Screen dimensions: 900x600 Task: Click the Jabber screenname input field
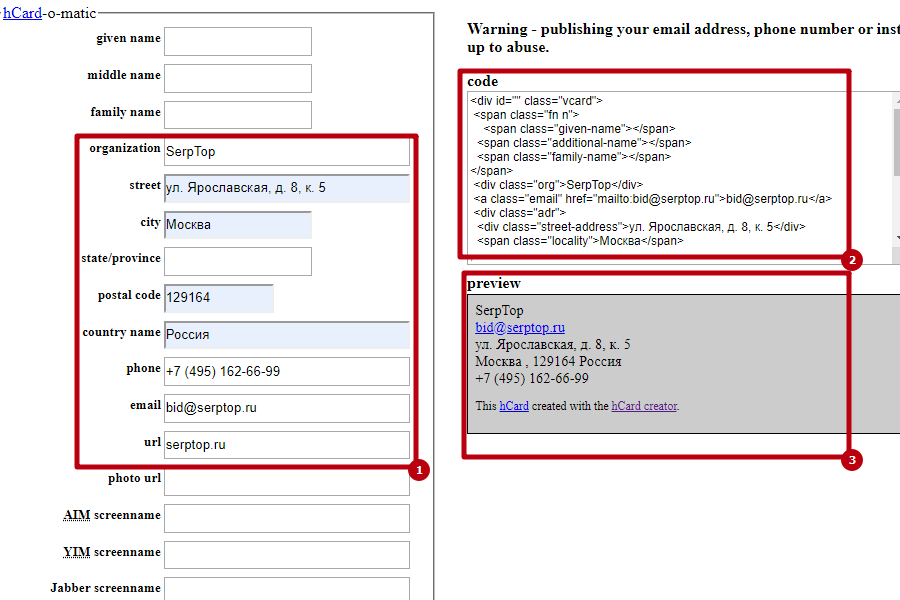286,588
